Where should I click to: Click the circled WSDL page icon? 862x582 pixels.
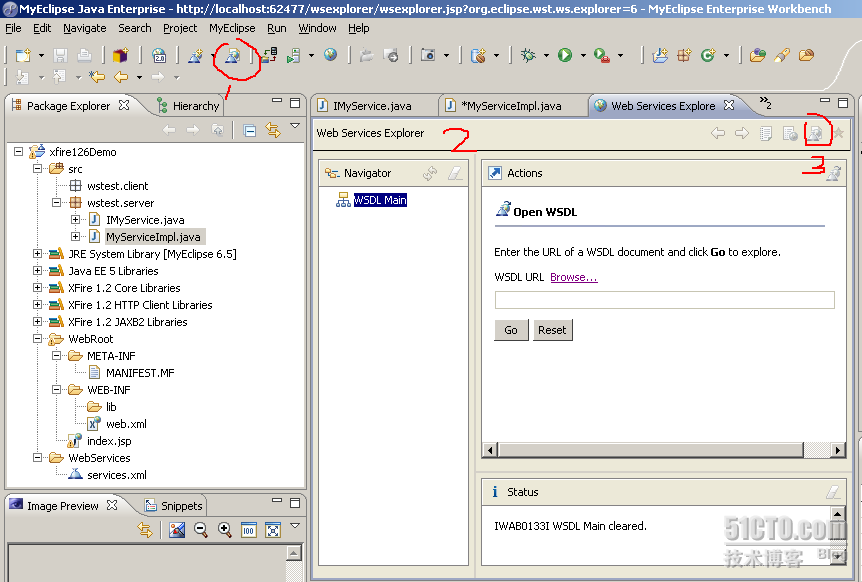coord(815,132)
